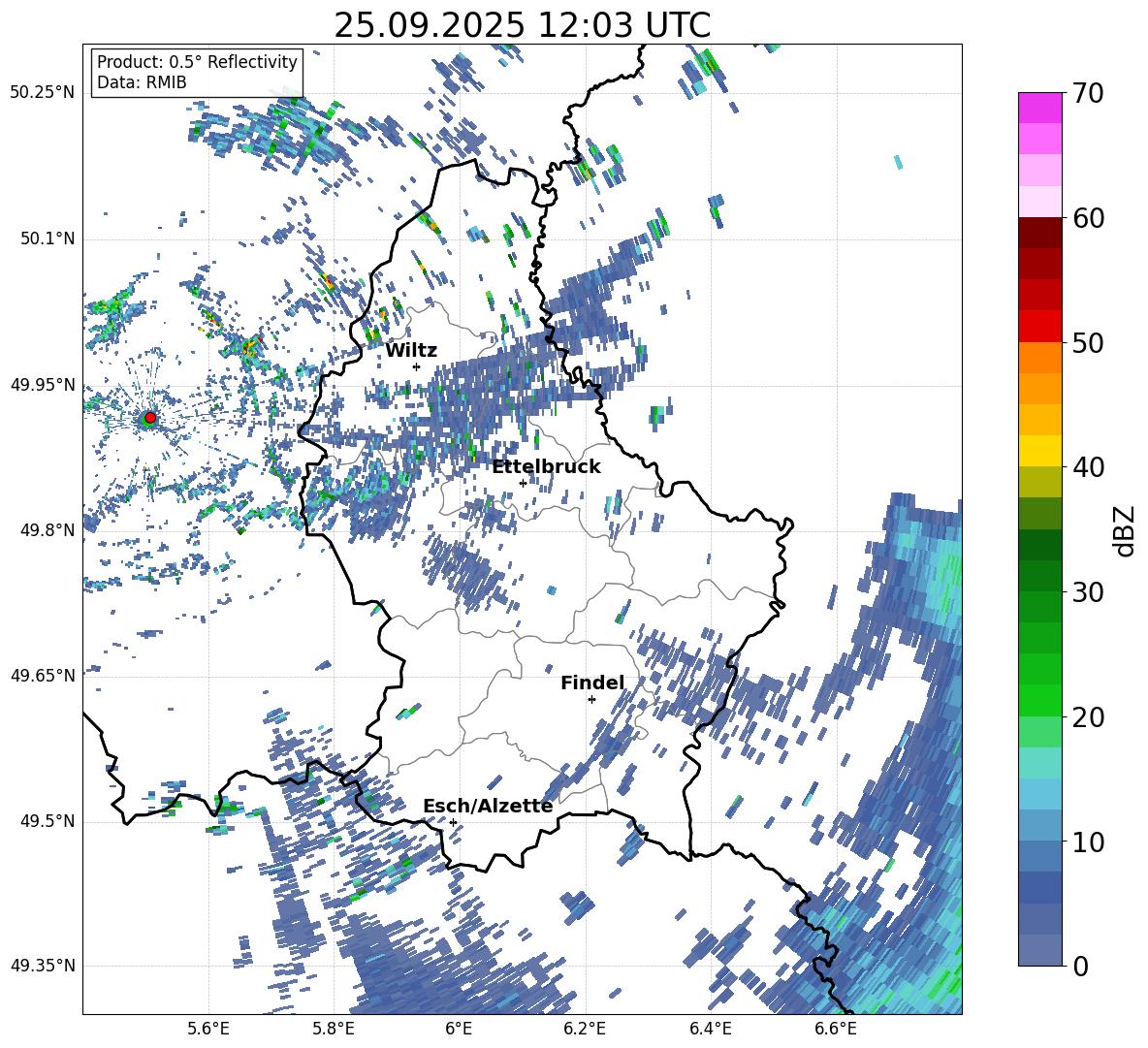This screenshot has width=1148, height=1048.
Task: Click the Wiltz city label
Action: pos(411,351)
